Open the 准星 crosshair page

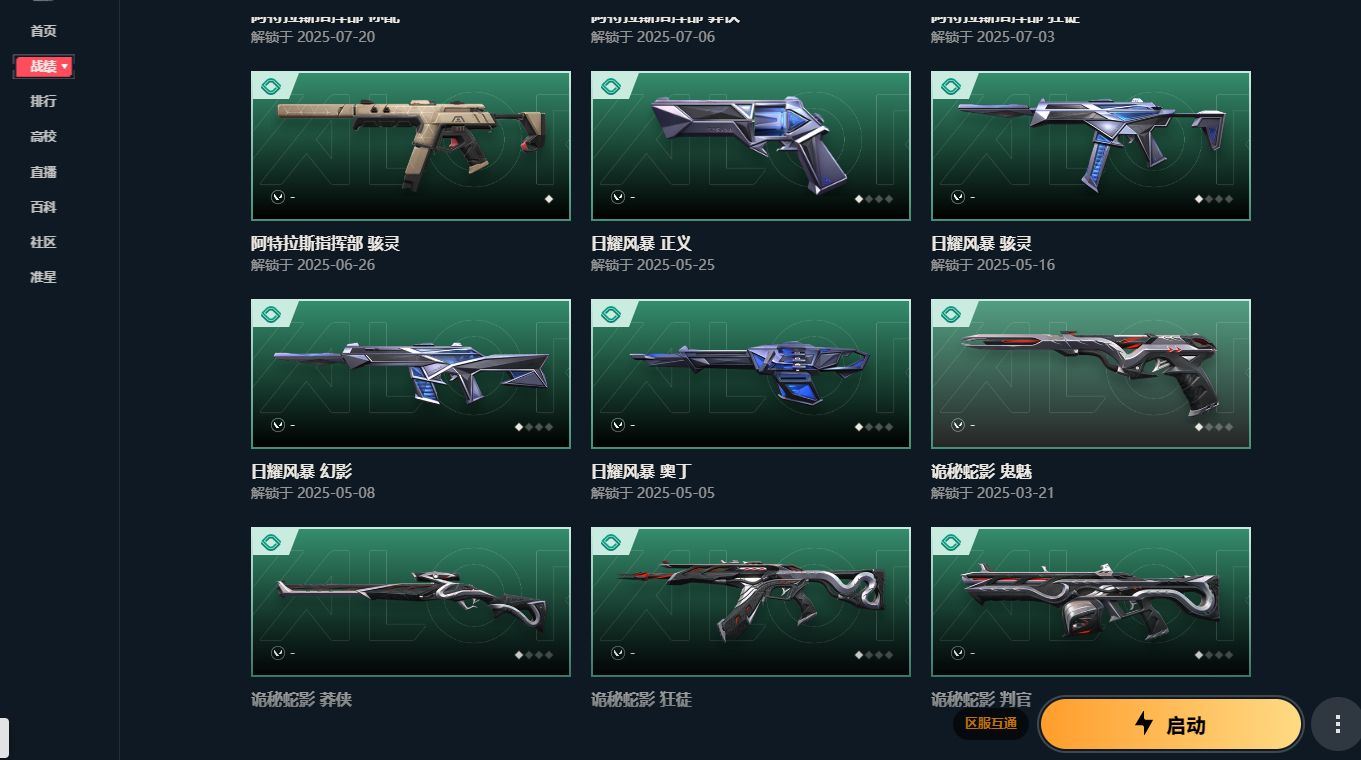pos(43,277)
